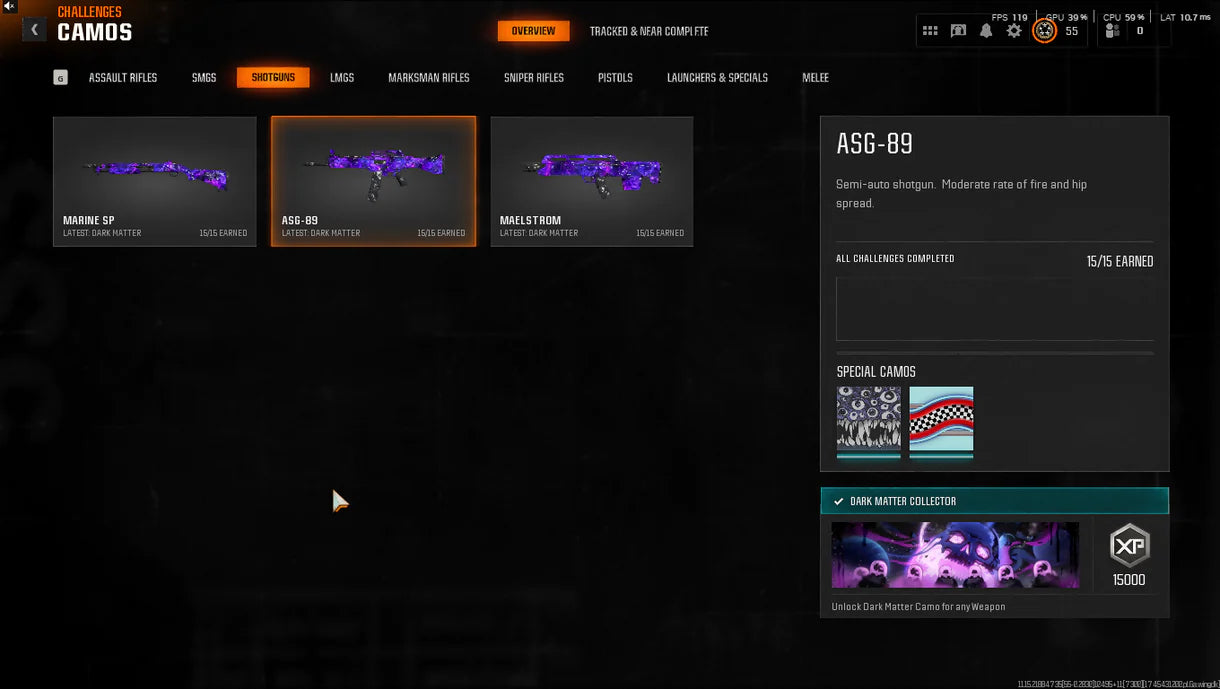Click the XP reward hexagon icon

point(1129,546)
